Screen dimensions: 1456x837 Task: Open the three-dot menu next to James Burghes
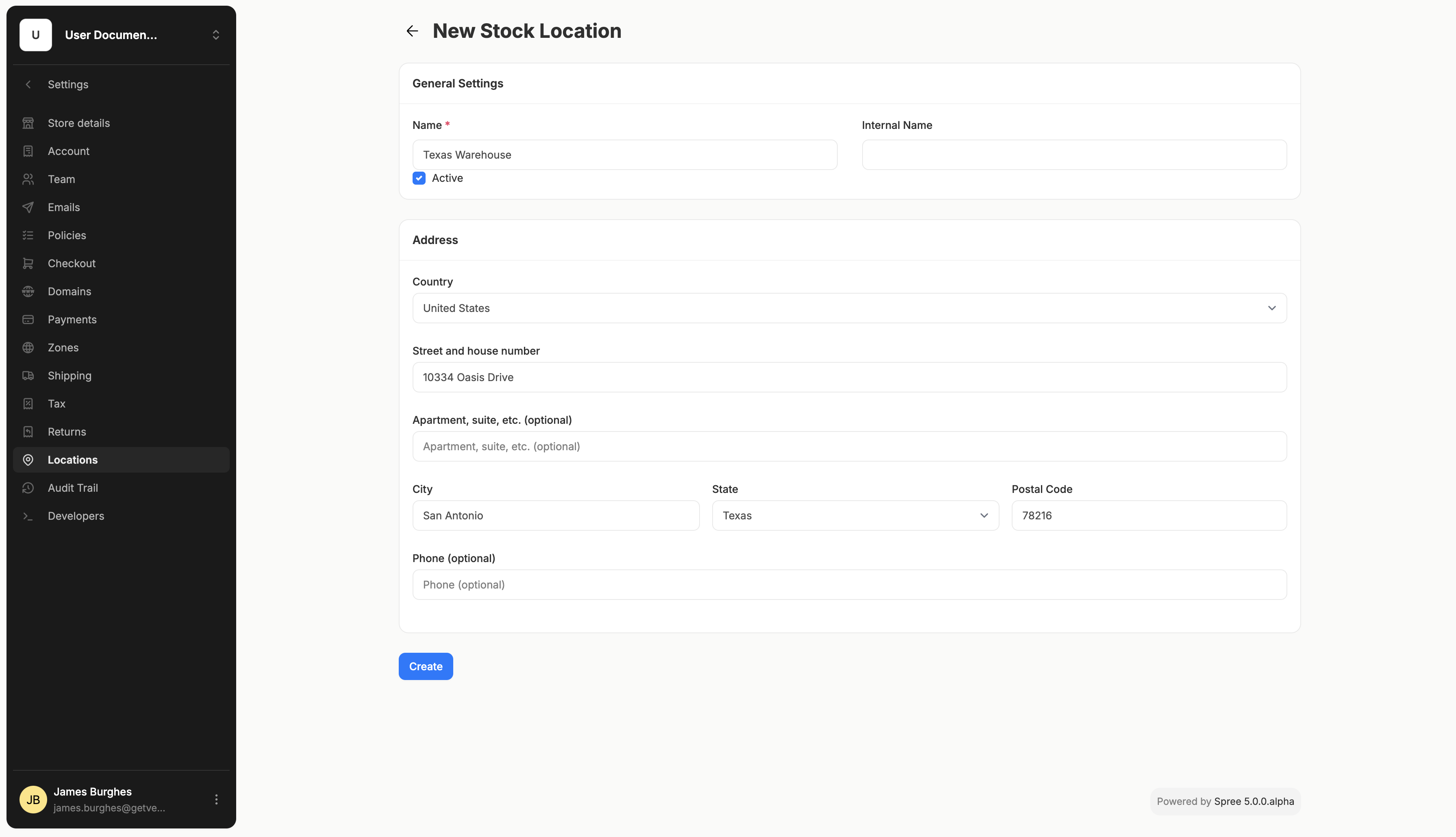pyautogui.click(x=216, y=800)
